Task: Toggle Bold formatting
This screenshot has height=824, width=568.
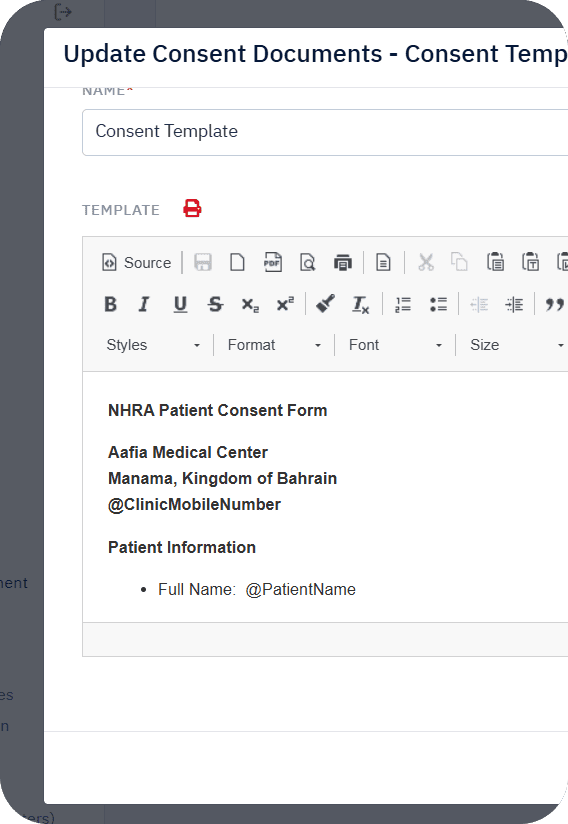Action: (110, 304)
